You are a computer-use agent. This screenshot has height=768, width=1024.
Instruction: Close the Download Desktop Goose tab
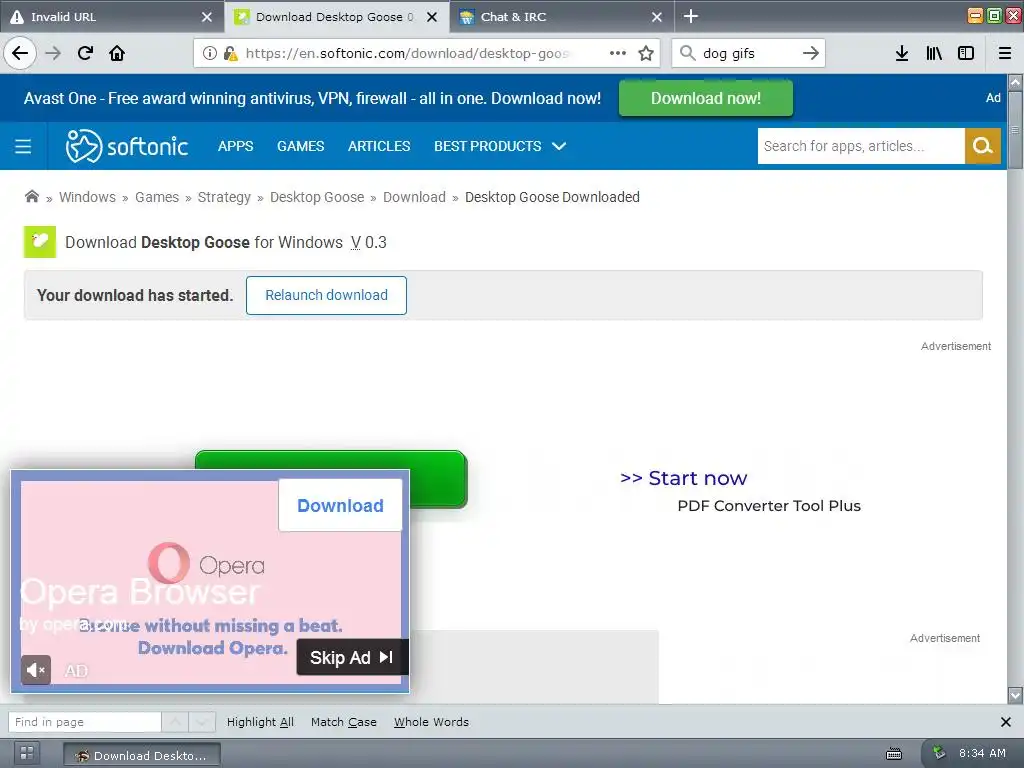(x=432, y=17)
